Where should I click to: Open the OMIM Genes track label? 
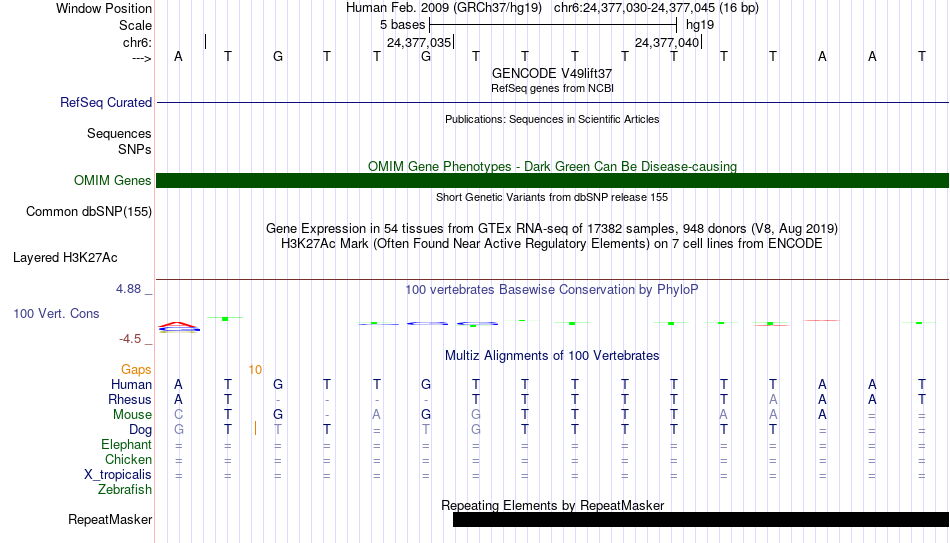click(x=112, y=181)
